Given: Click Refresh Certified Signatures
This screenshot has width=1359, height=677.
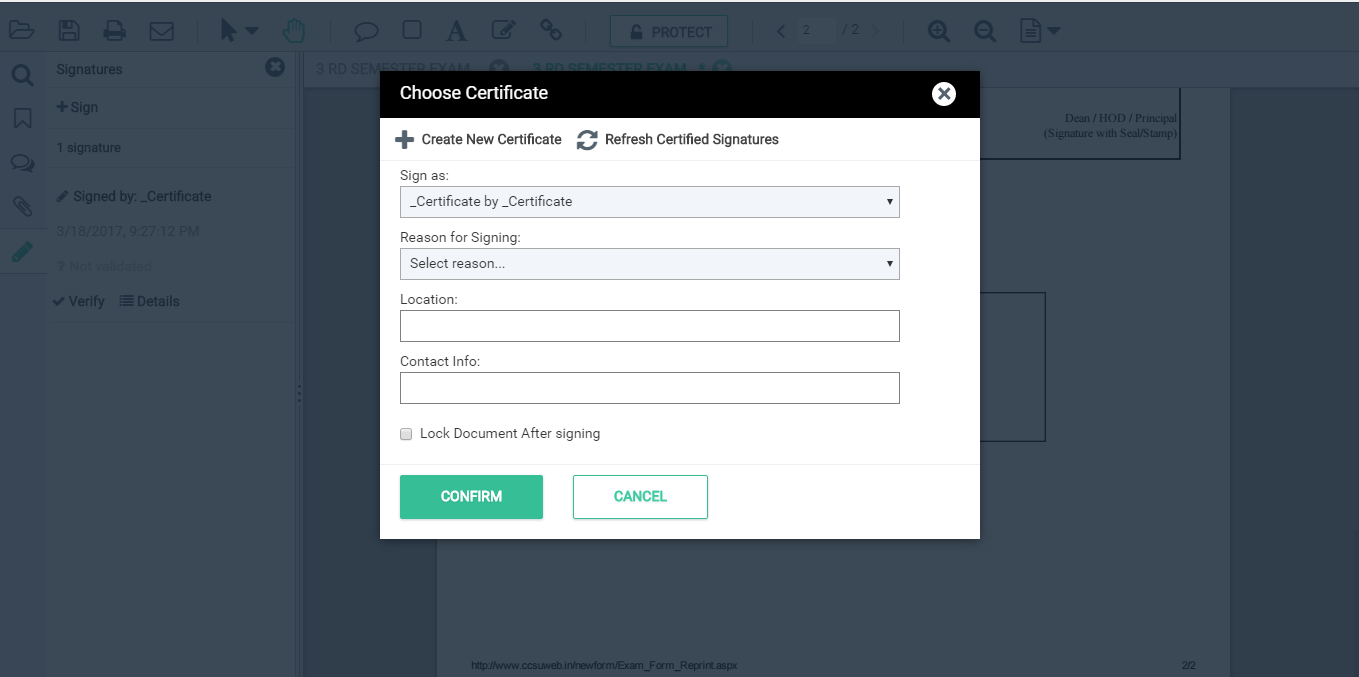Looking at the screenshot, I should tap(678, 139).
